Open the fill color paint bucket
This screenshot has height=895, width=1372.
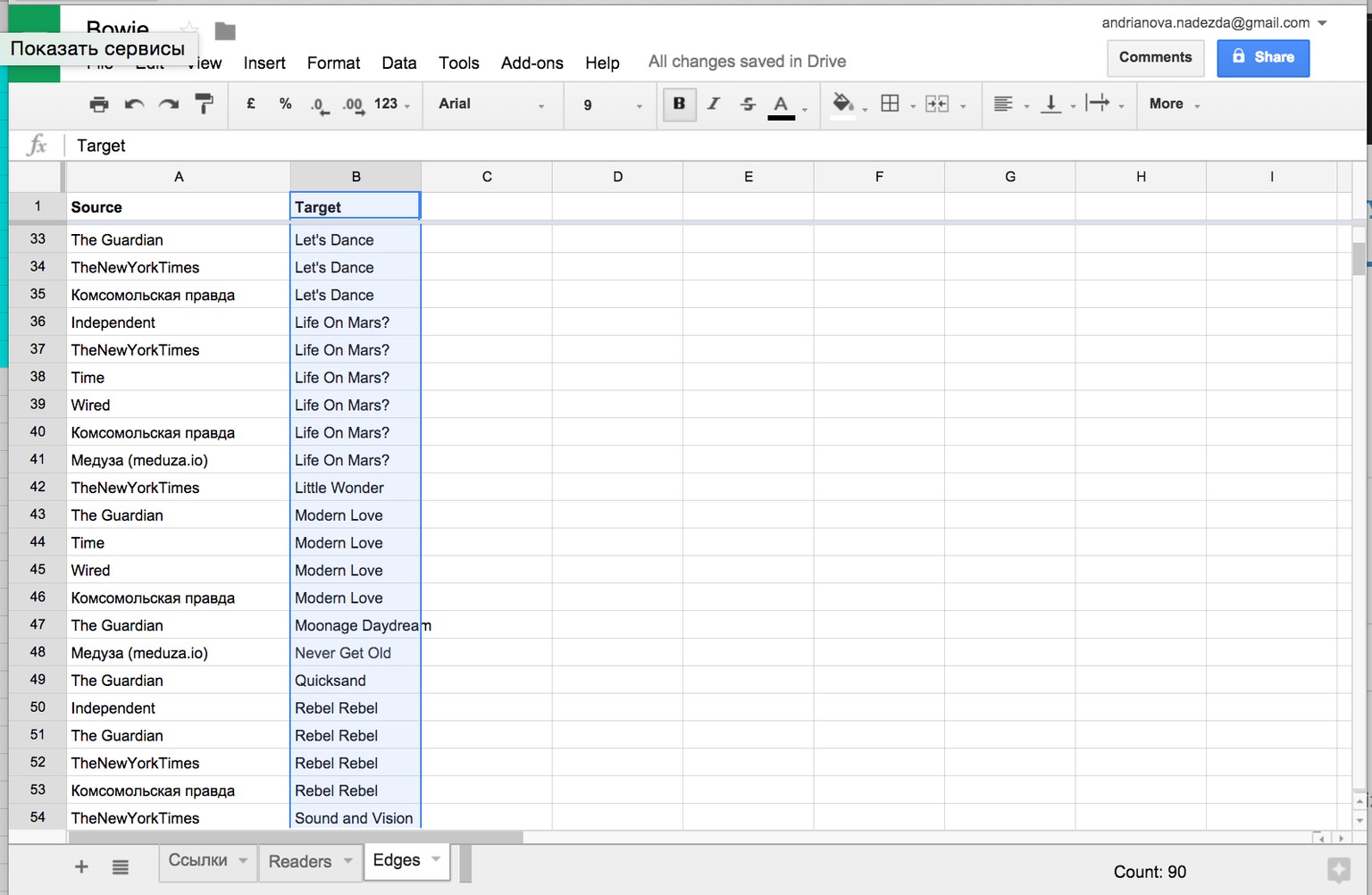(x=842, y=104)
